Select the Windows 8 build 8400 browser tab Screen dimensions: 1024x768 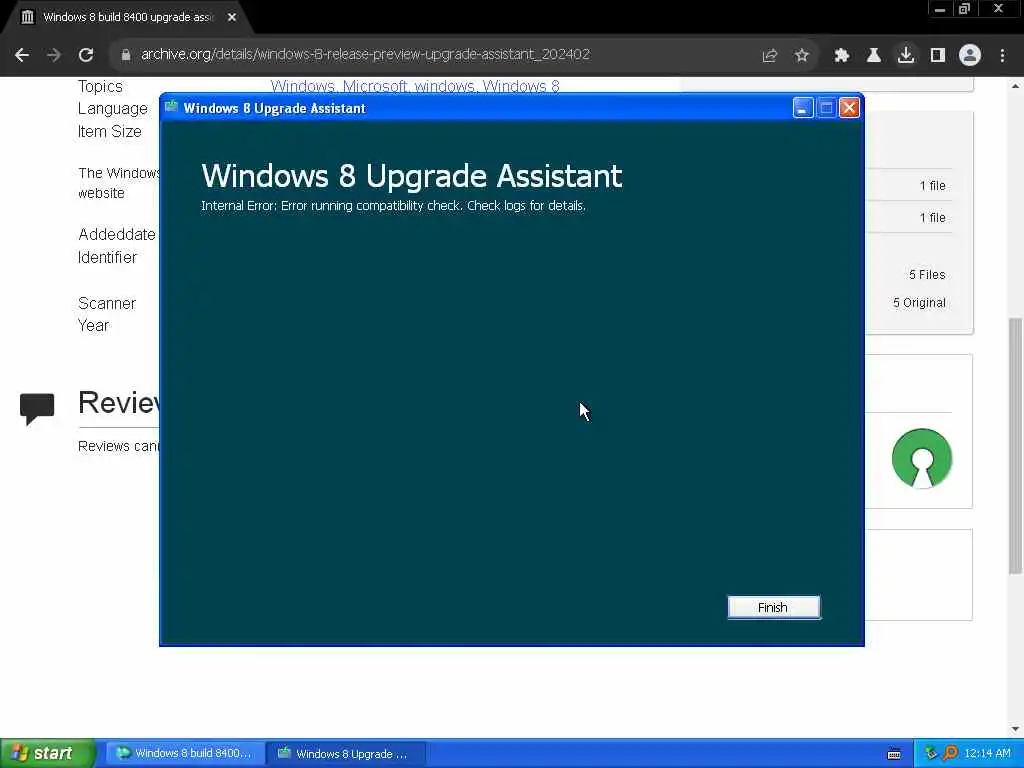[127, 17]
